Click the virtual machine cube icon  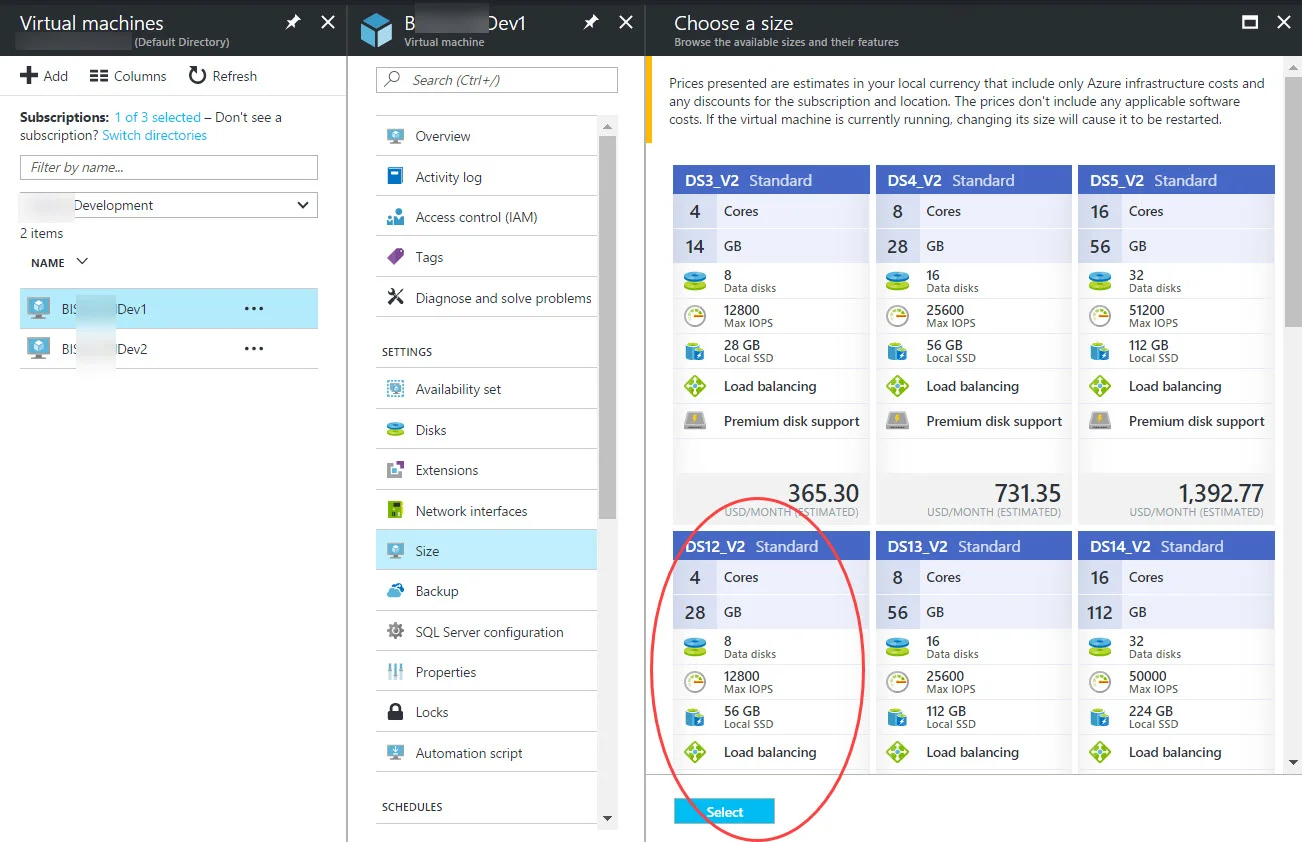click(377, 30)
